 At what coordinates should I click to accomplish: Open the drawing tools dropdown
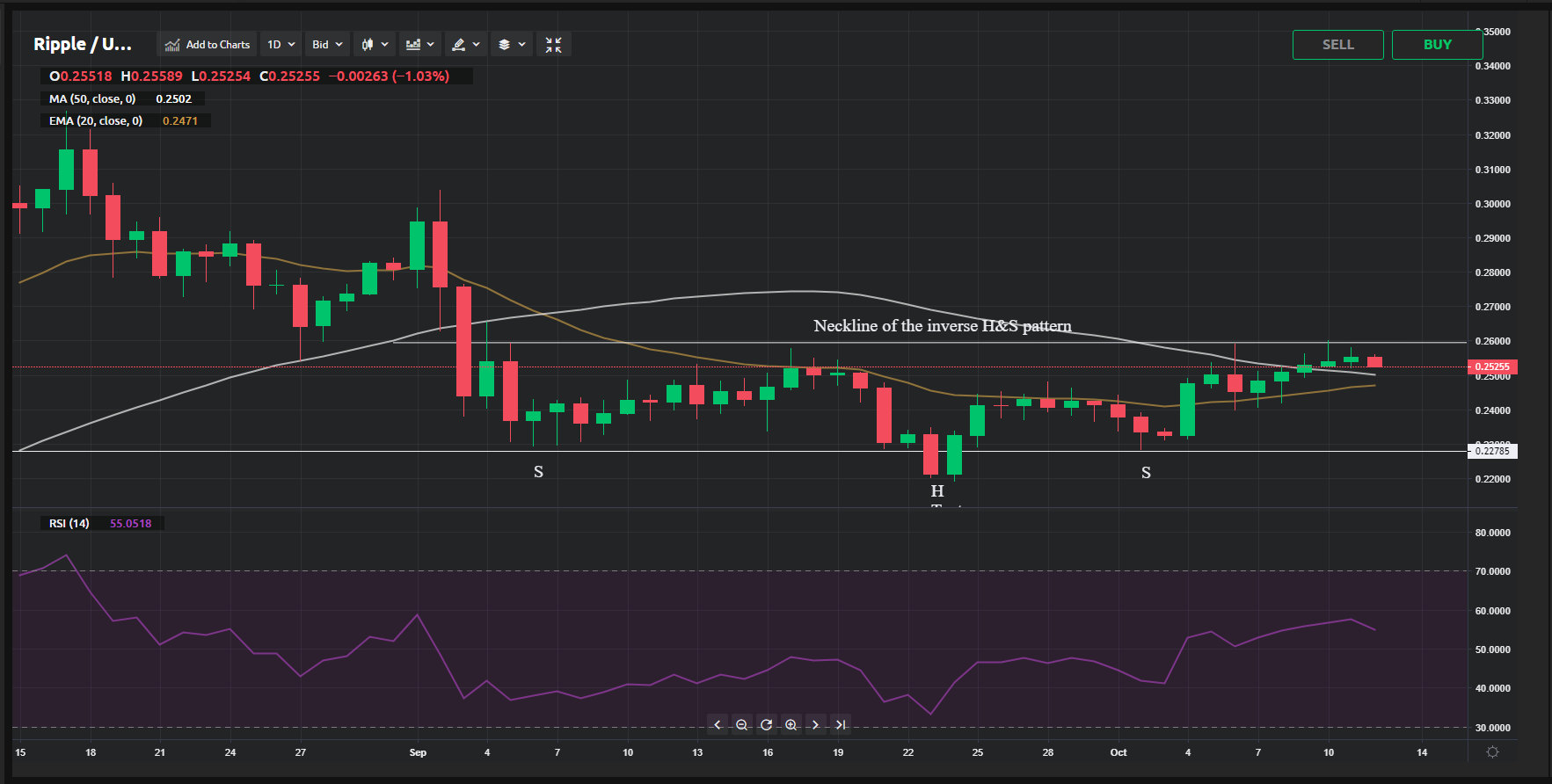click(466, 45)
